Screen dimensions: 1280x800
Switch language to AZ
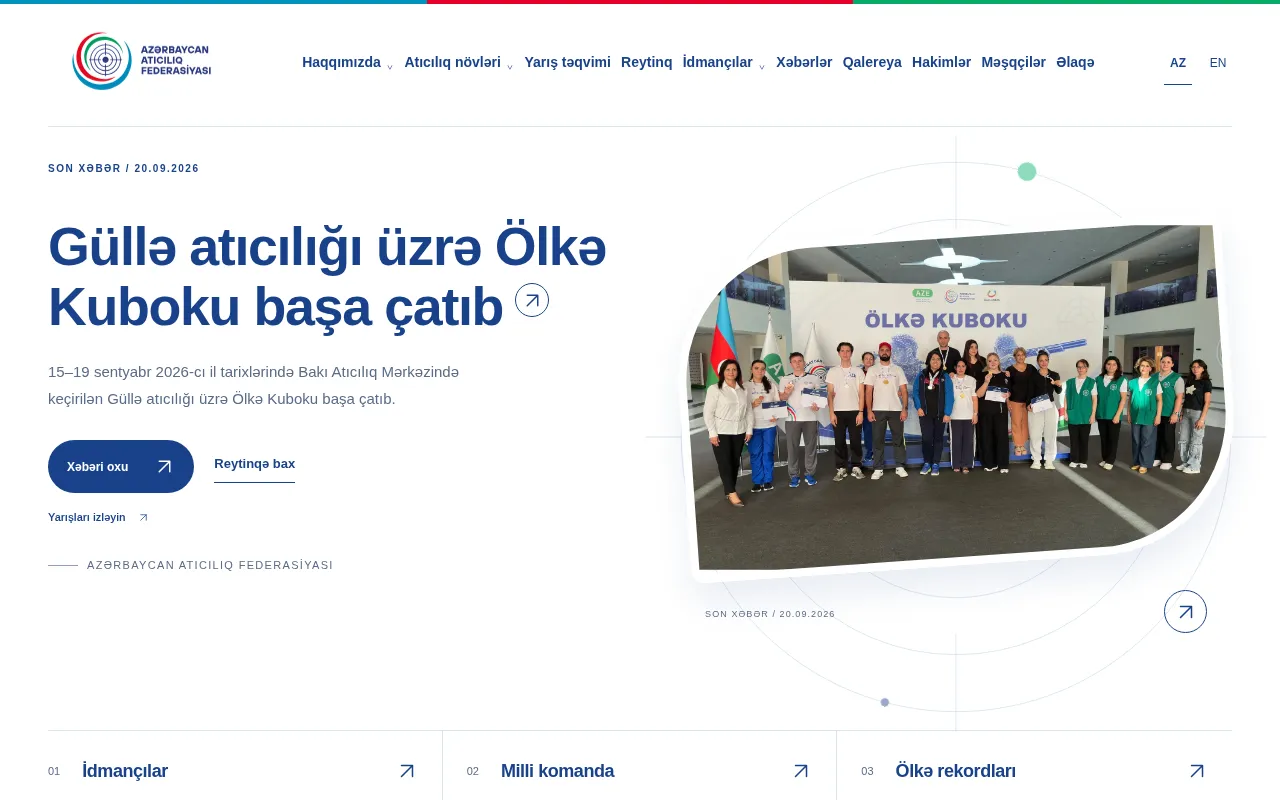(1178, 63)
